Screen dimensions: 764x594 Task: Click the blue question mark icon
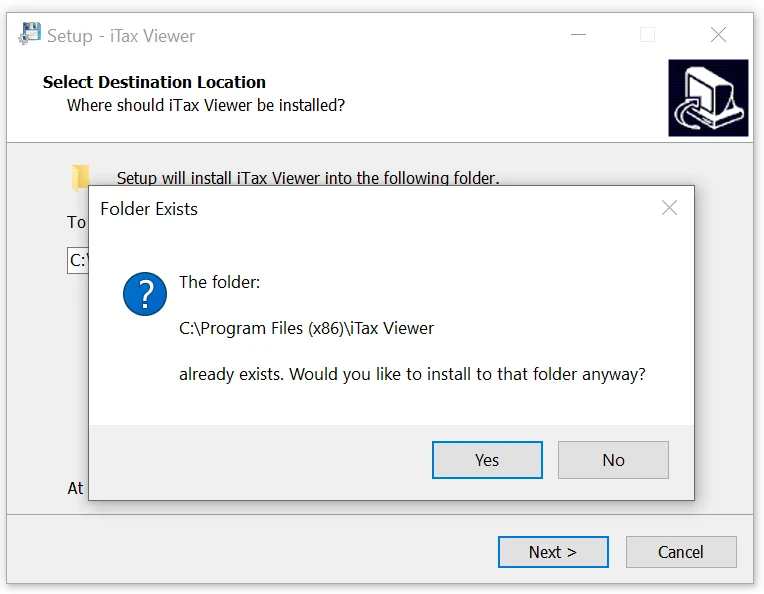click(x=145, y=294)
